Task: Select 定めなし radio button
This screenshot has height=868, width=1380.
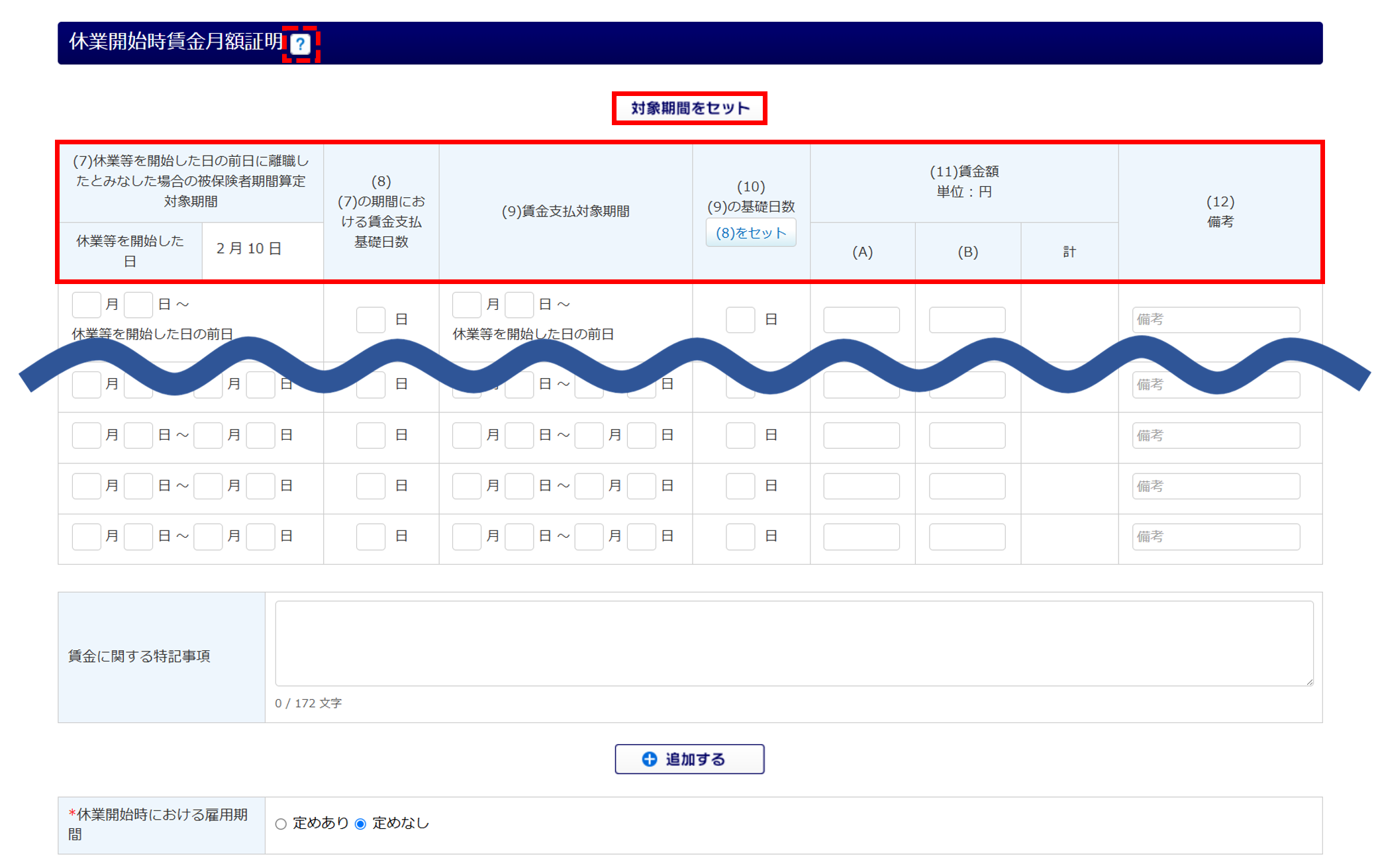Action: pos(360,824)
